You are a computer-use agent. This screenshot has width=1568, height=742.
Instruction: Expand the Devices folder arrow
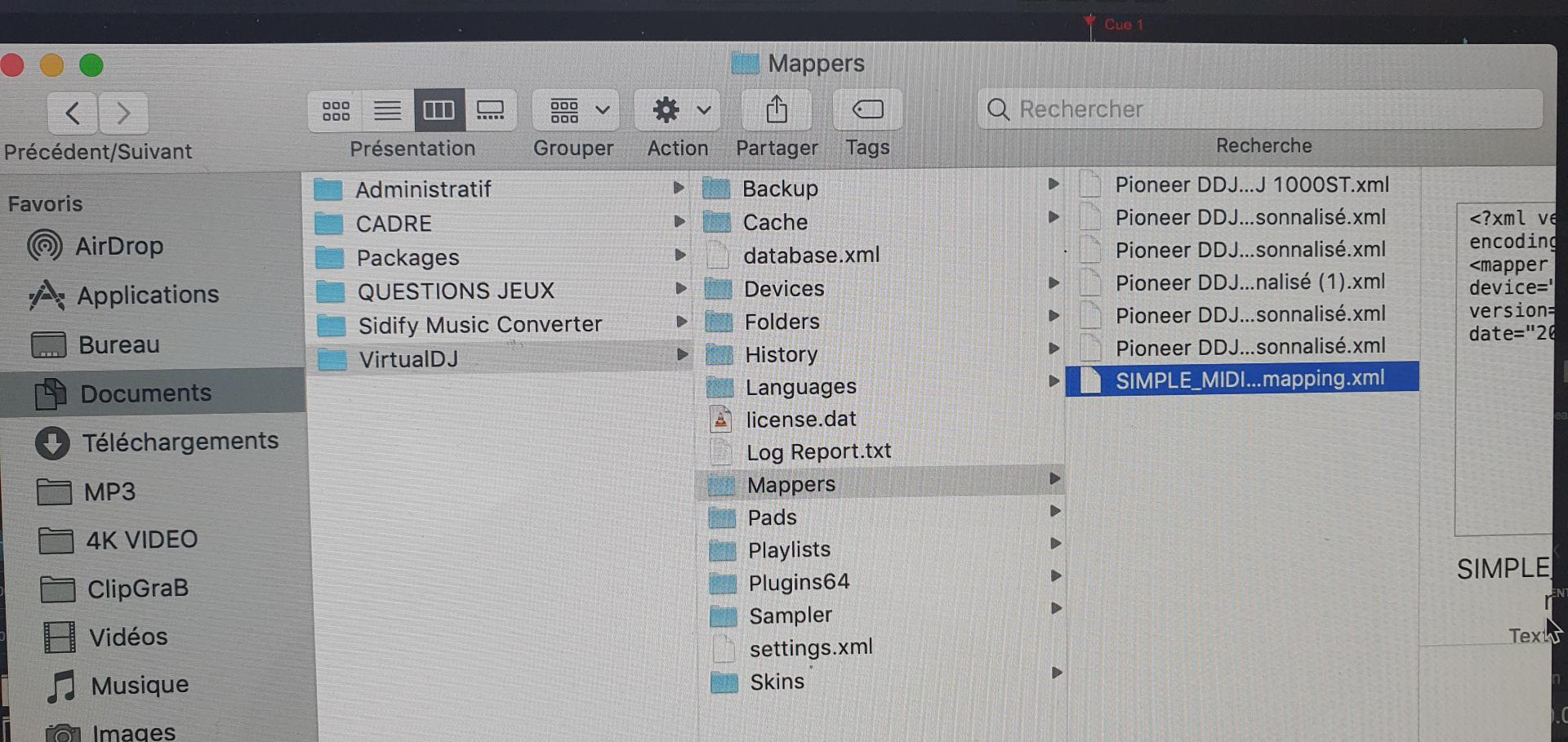[1054, 282]
